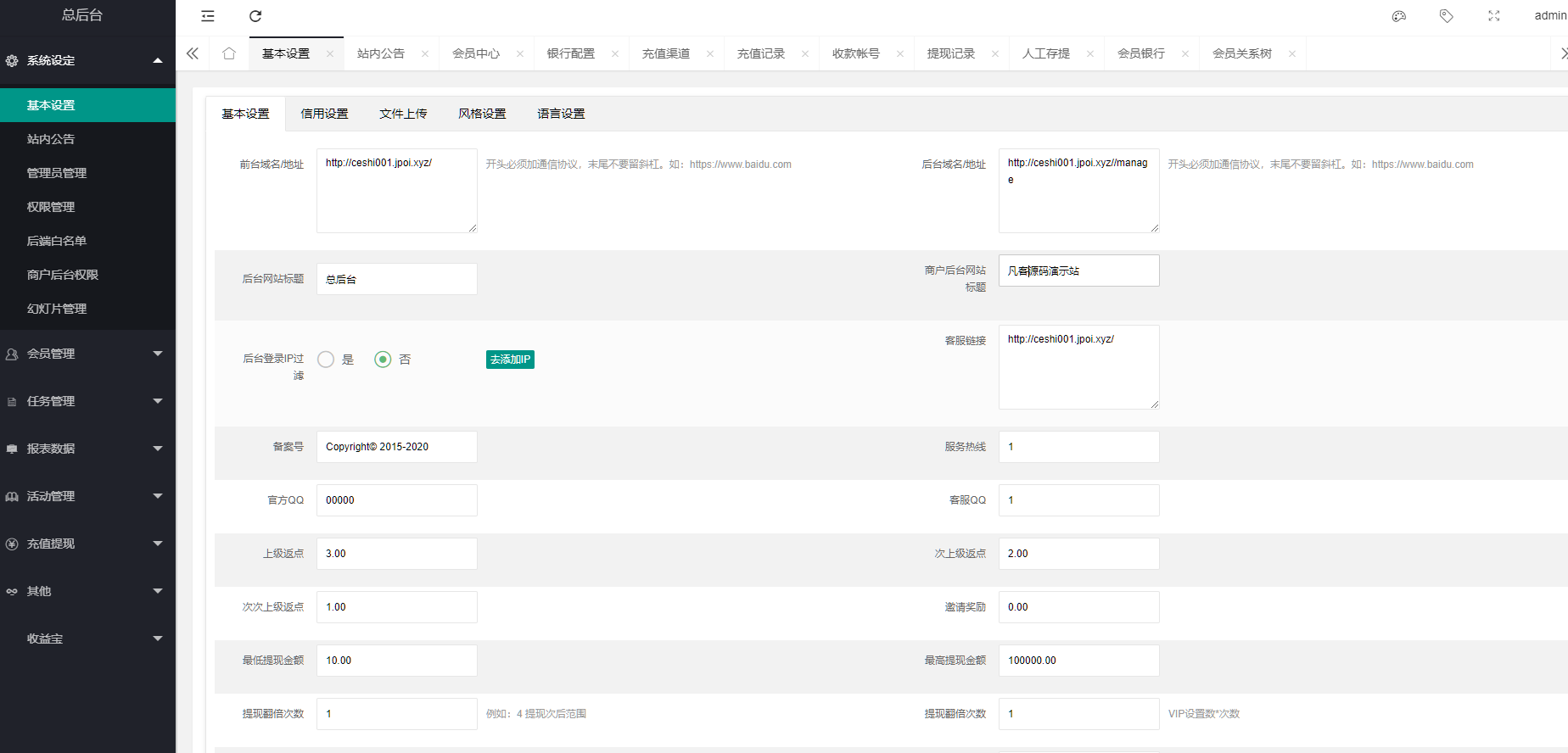This screenshot has width=1568, height=753.
Task: Open 后端白名单 in the sidebar
Action: (x=87, y=241)
